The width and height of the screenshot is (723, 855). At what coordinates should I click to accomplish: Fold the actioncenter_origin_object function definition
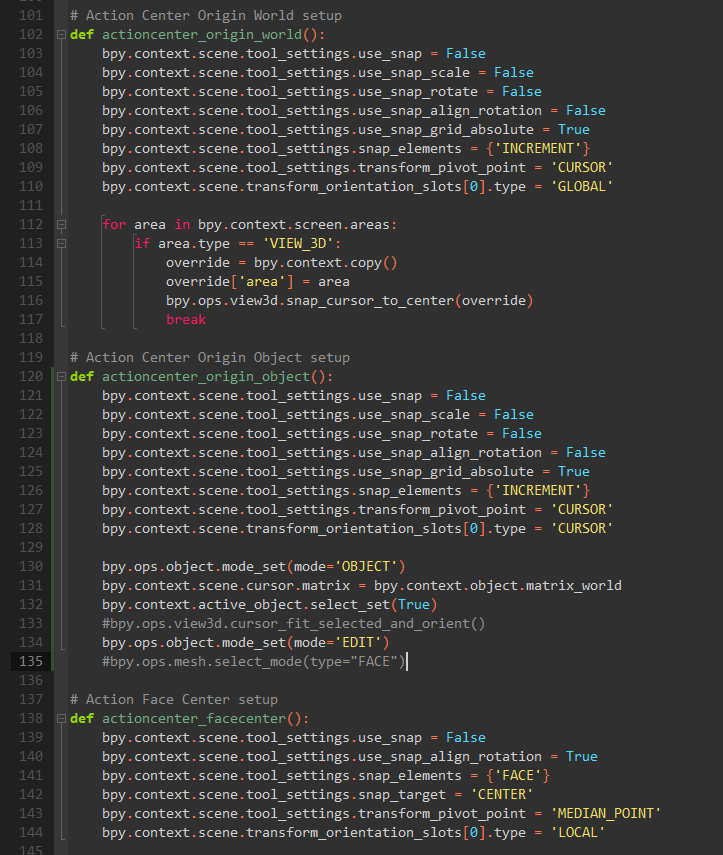click(62, 377)
